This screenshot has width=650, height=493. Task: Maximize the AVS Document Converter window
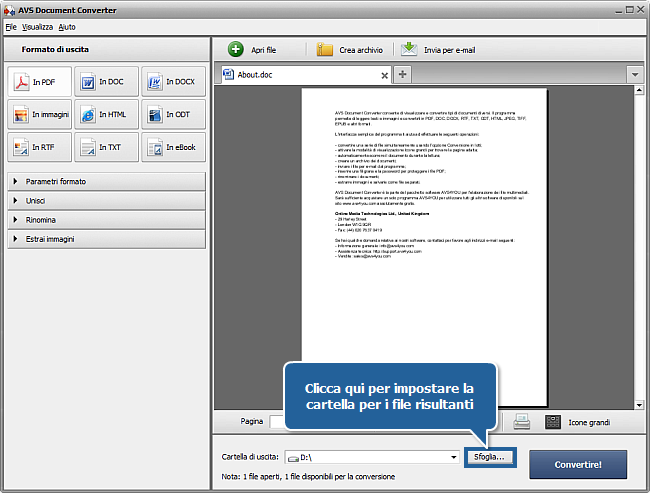(629, 10)
